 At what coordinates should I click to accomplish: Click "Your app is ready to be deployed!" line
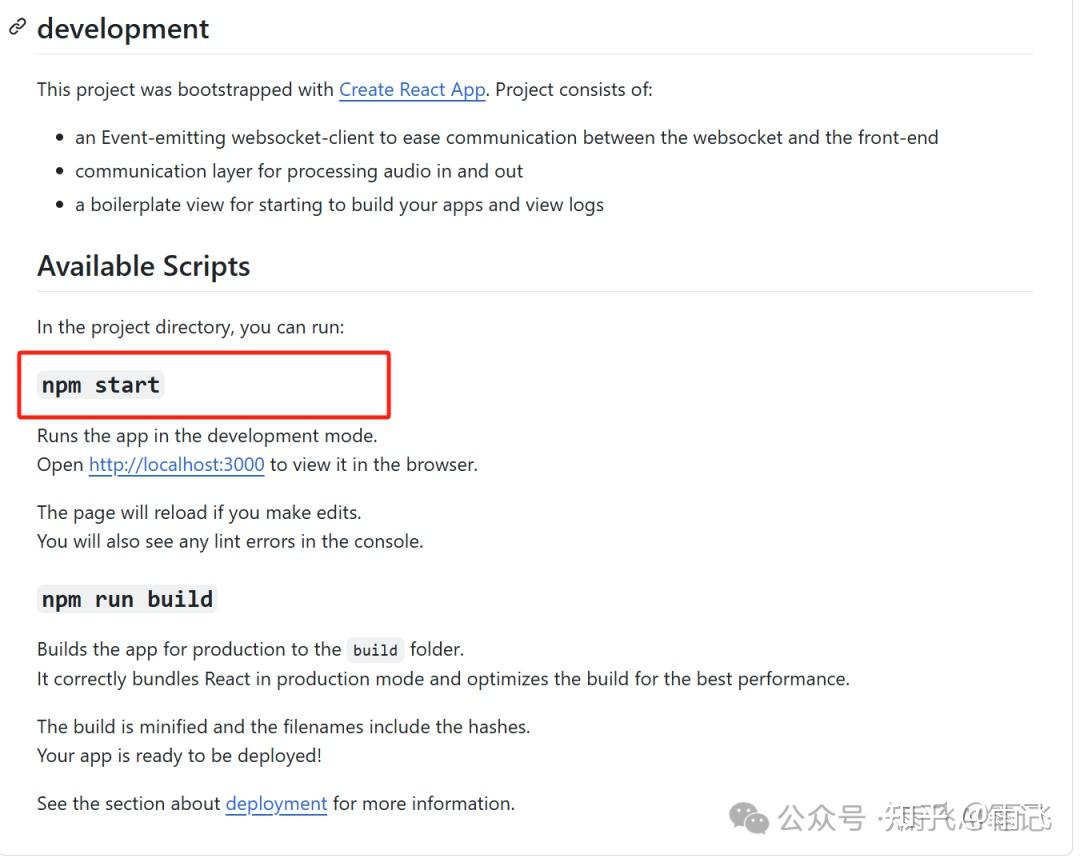[179, 755]
